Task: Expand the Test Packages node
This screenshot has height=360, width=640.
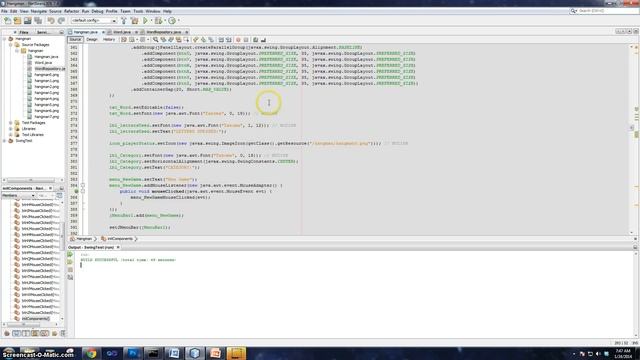Action: (x=11, y=122)
